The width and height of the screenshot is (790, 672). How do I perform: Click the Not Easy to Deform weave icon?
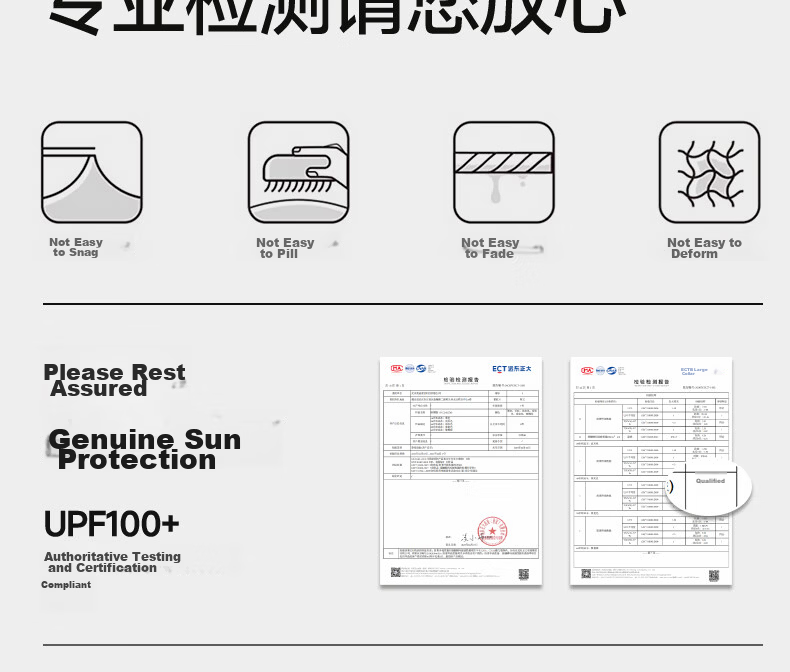pyautogui.click(x=709, y=172)
